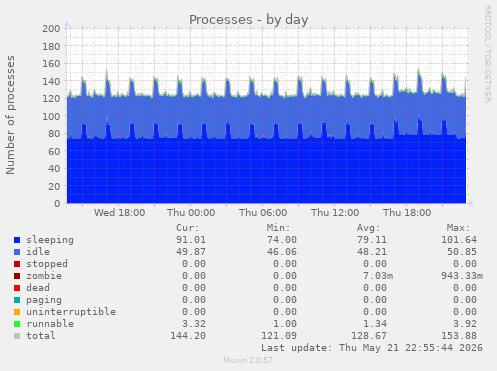This screenshot has height=371, width=497.
Task: Click the sleeping legend blue swatch
Action: pos(17,240)
